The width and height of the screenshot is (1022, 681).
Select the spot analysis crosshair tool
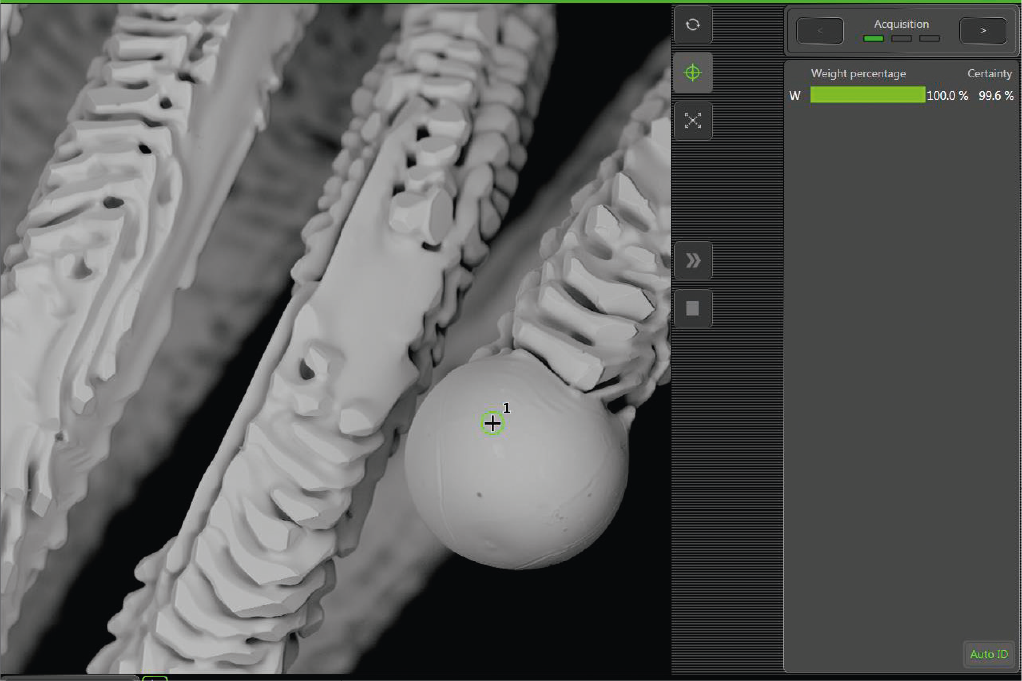click(x=692, y=73)
